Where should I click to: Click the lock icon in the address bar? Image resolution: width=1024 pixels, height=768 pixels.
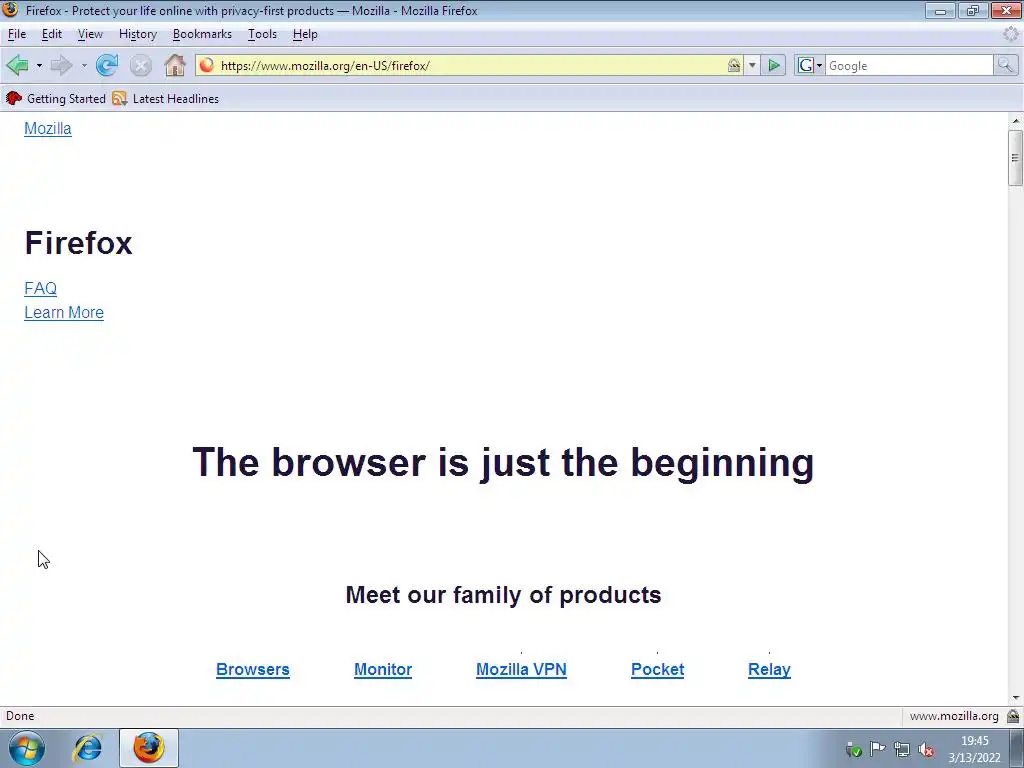pos(734,65)
